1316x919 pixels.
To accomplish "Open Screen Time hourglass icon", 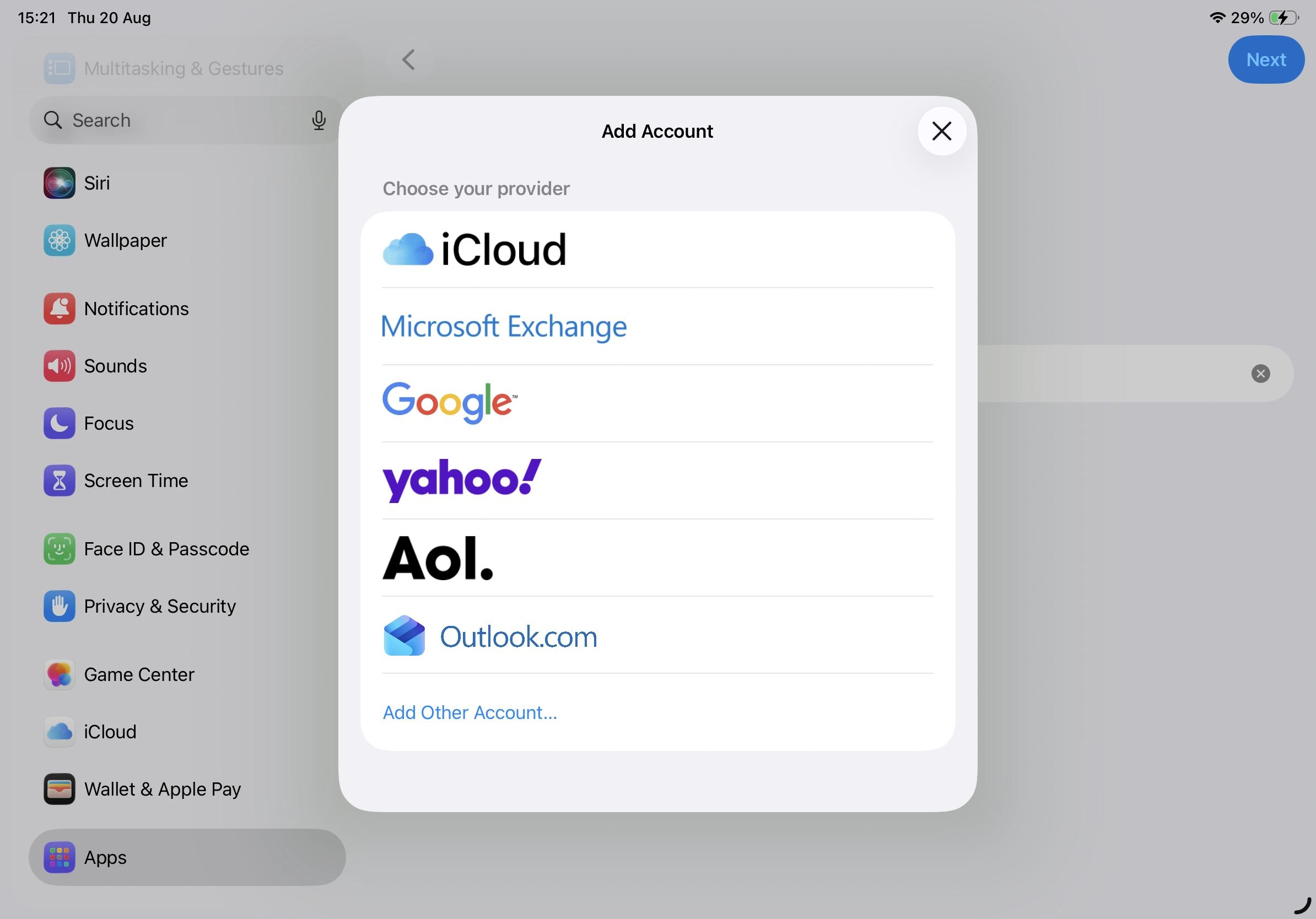I will 60,480.
